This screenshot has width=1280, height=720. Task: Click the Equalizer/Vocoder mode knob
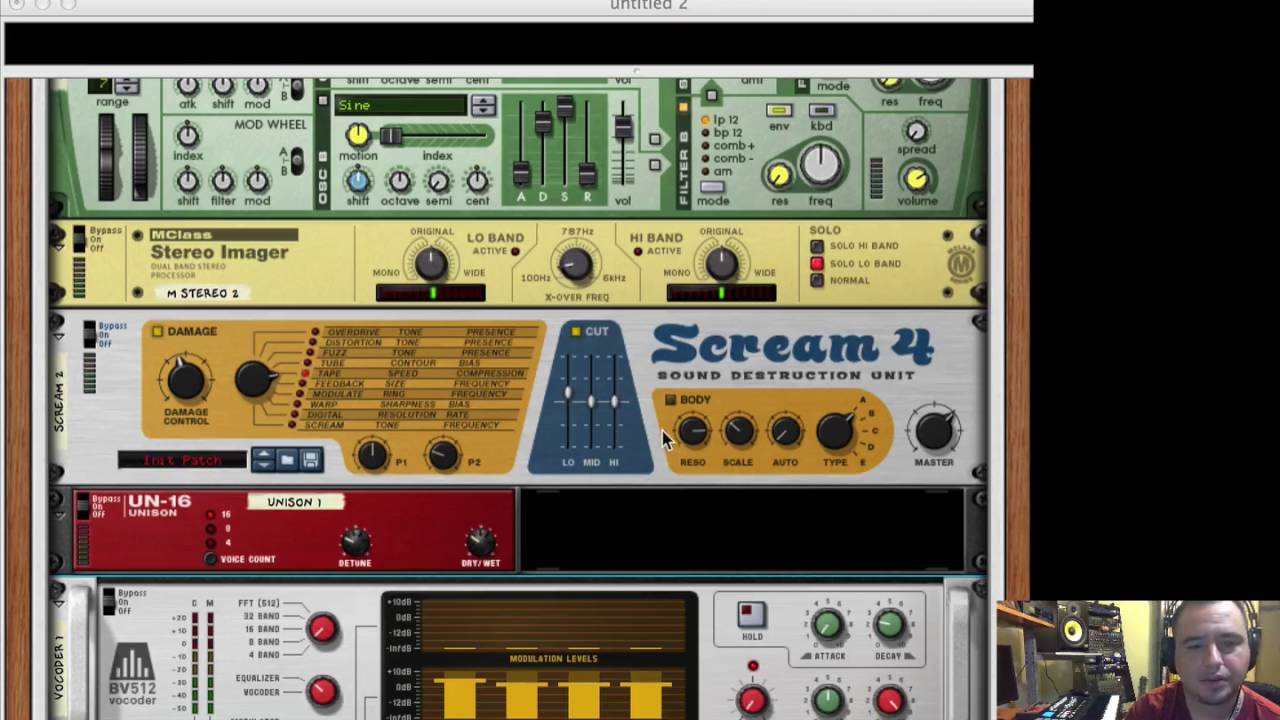pos(322,690)
